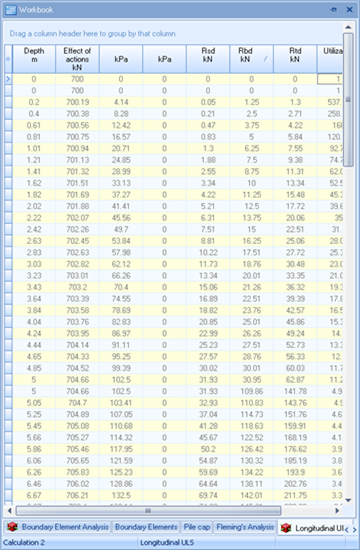Click the row indicator arrow of first row
The height and width of the screenshot is (550, 360).
click(x=8, y=79)
